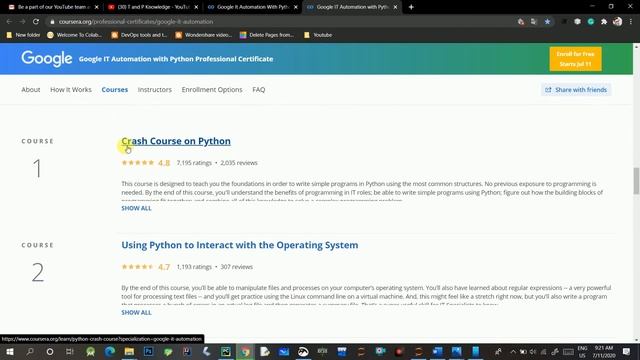
Task: Click the translate page icon in address bar
Action: (533, 22)
